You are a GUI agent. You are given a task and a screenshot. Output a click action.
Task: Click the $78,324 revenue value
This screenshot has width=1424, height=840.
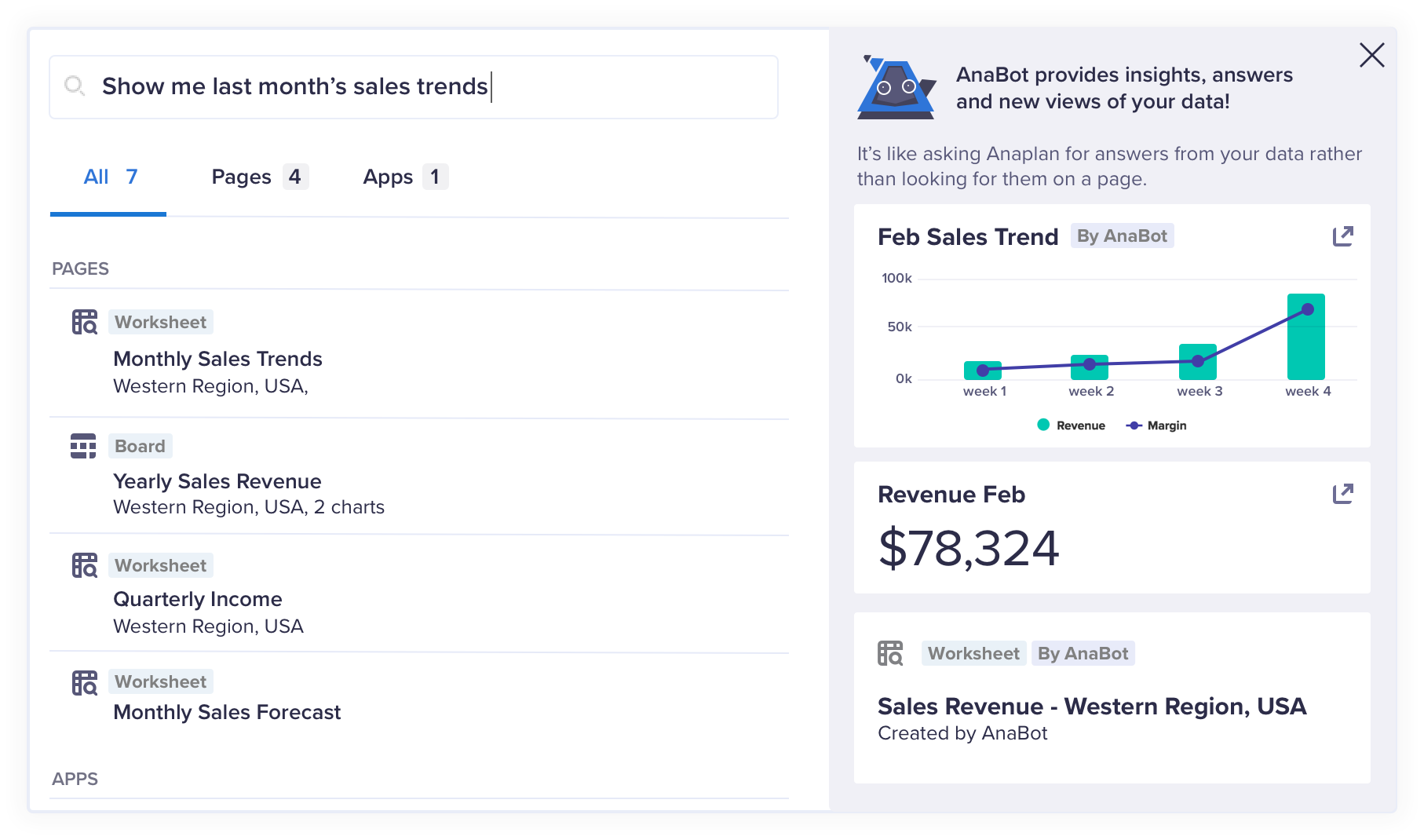click(x=969, y=548)
